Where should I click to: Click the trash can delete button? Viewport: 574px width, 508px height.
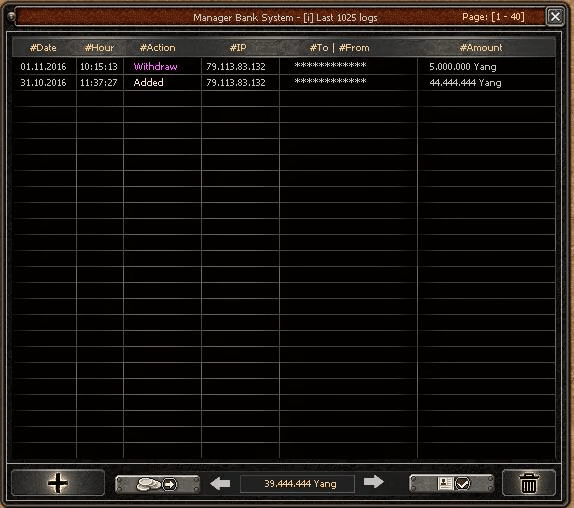[529, 483]
